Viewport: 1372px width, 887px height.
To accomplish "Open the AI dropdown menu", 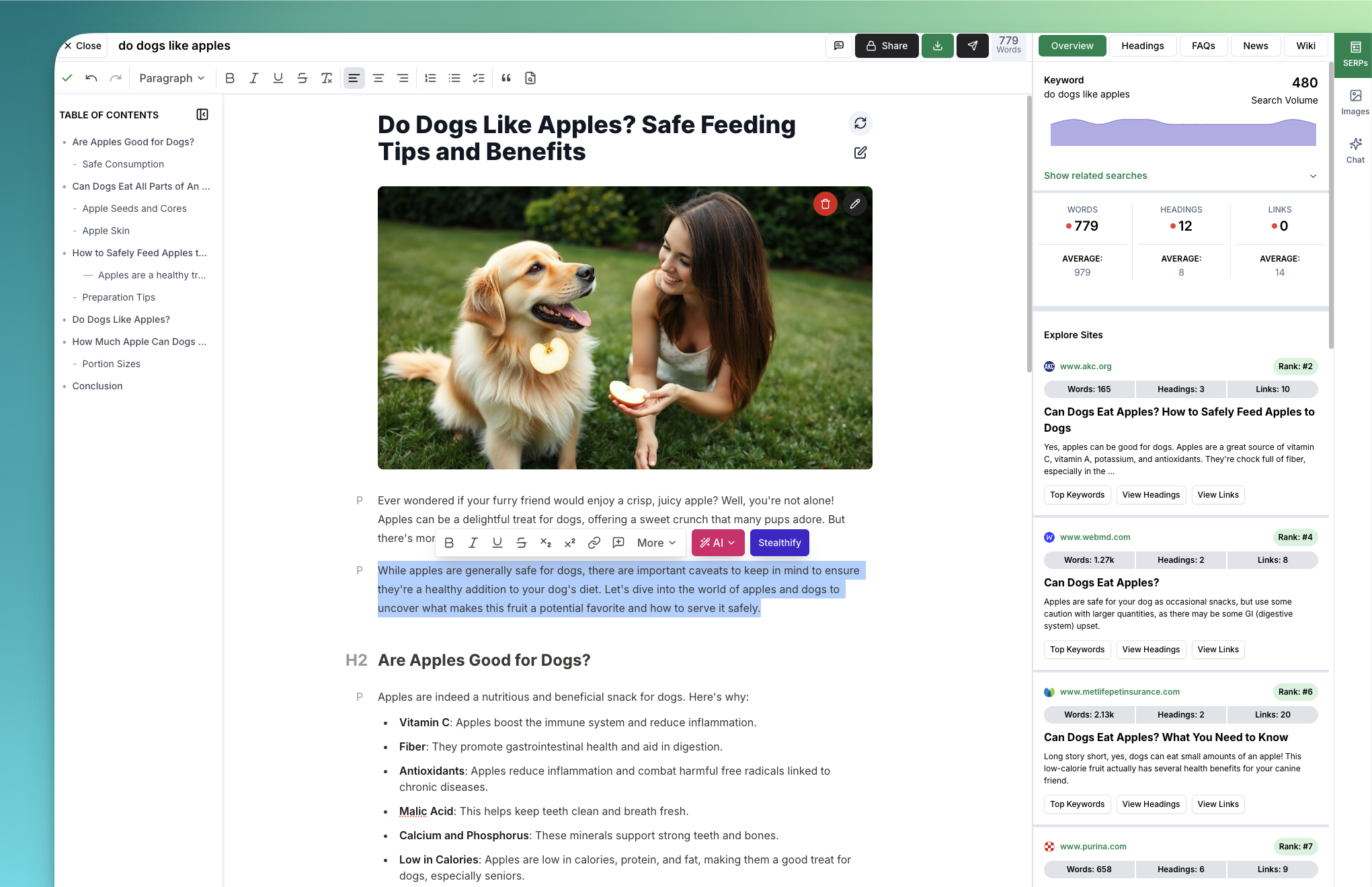I will click(717, 543).
